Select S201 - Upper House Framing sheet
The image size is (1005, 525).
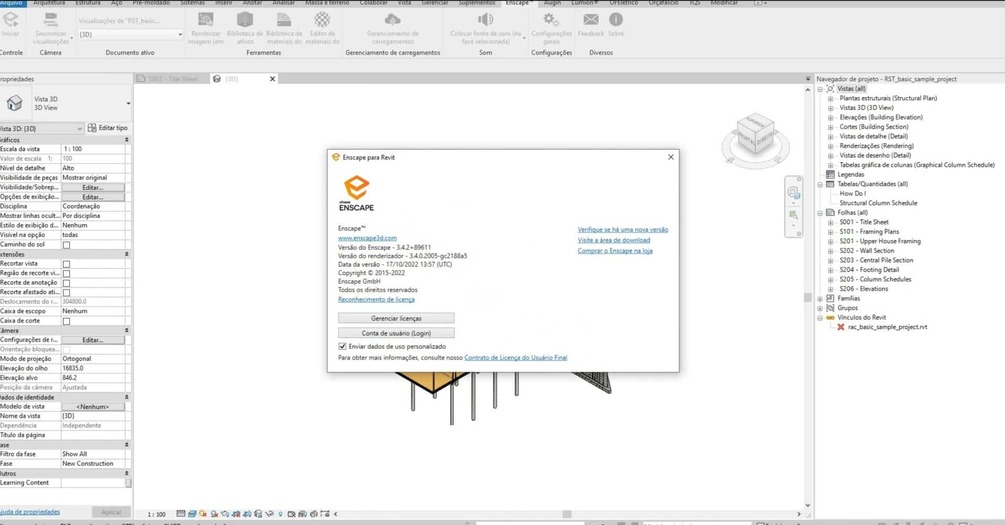(880, 241)
